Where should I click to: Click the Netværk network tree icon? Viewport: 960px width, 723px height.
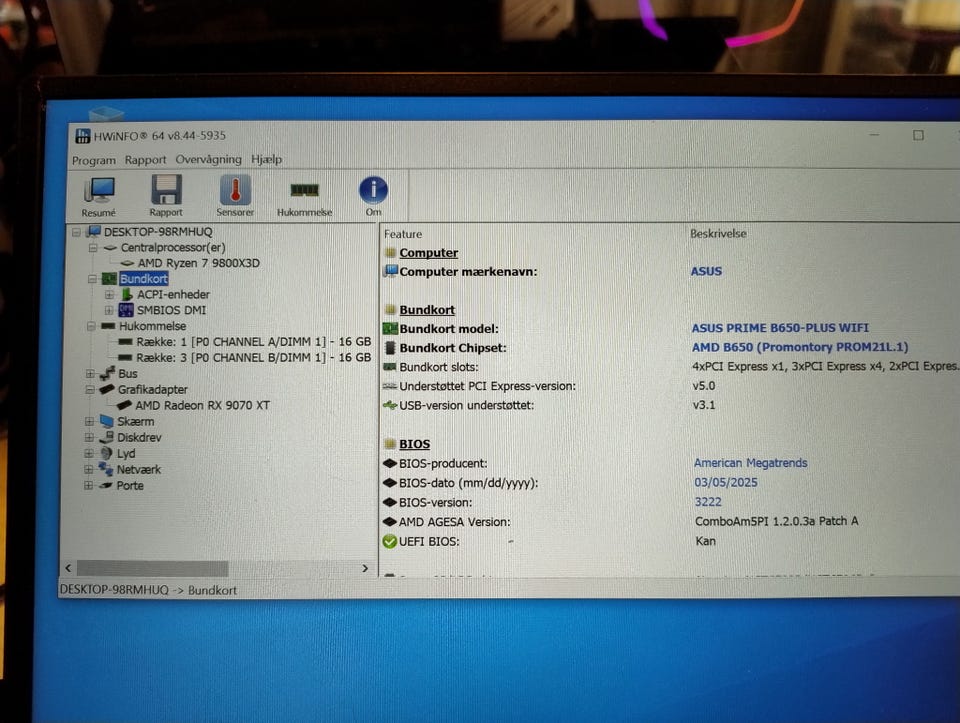[106, 469]
